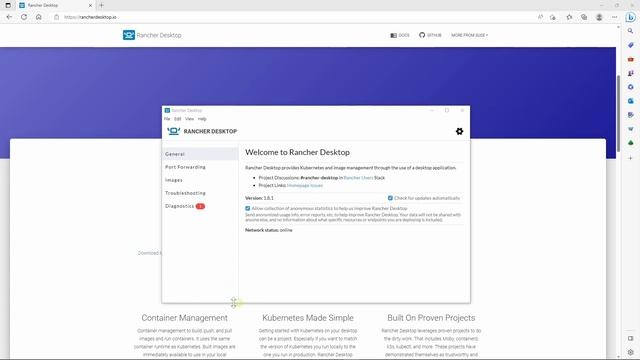Screen dimensions: 640x360
Task: Expand the More from SUSE dropdown
Action: pyautogui.click(x=469, y=35)
